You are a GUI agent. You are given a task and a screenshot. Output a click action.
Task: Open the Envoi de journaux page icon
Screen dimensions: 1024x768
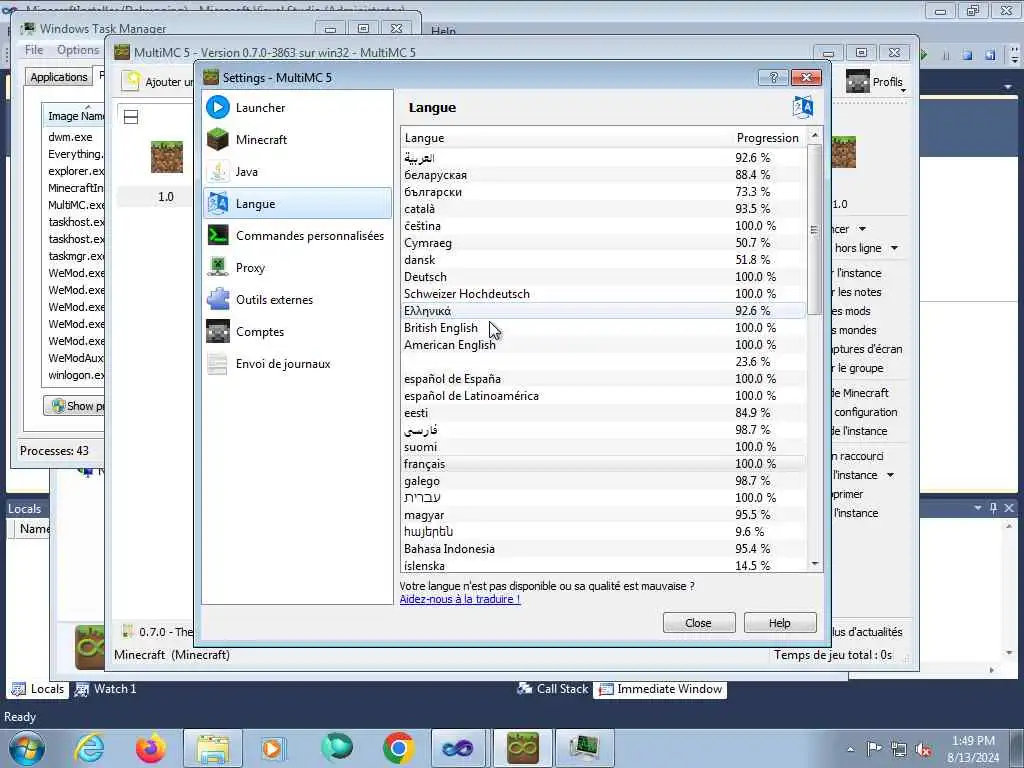pos(217,363)
